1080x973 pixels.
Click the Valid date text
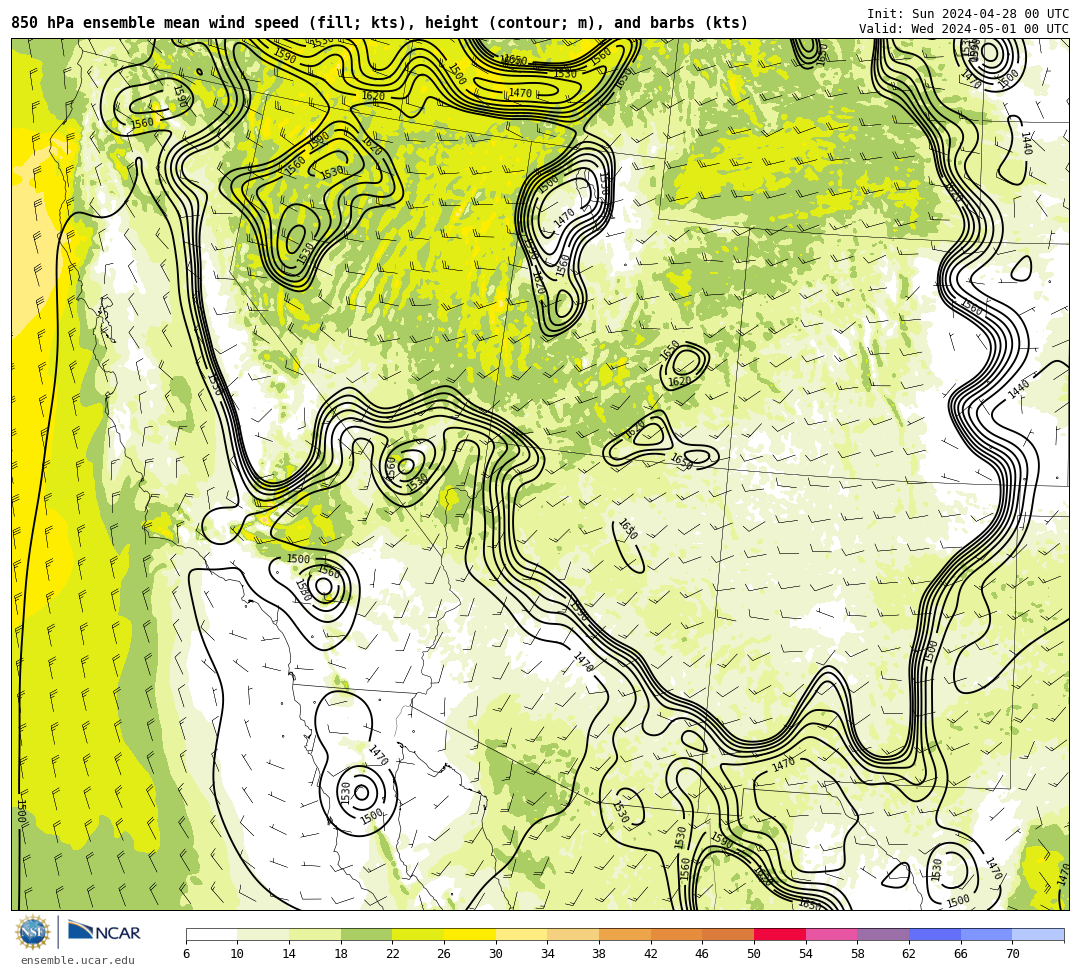click(x=964, y=29)
